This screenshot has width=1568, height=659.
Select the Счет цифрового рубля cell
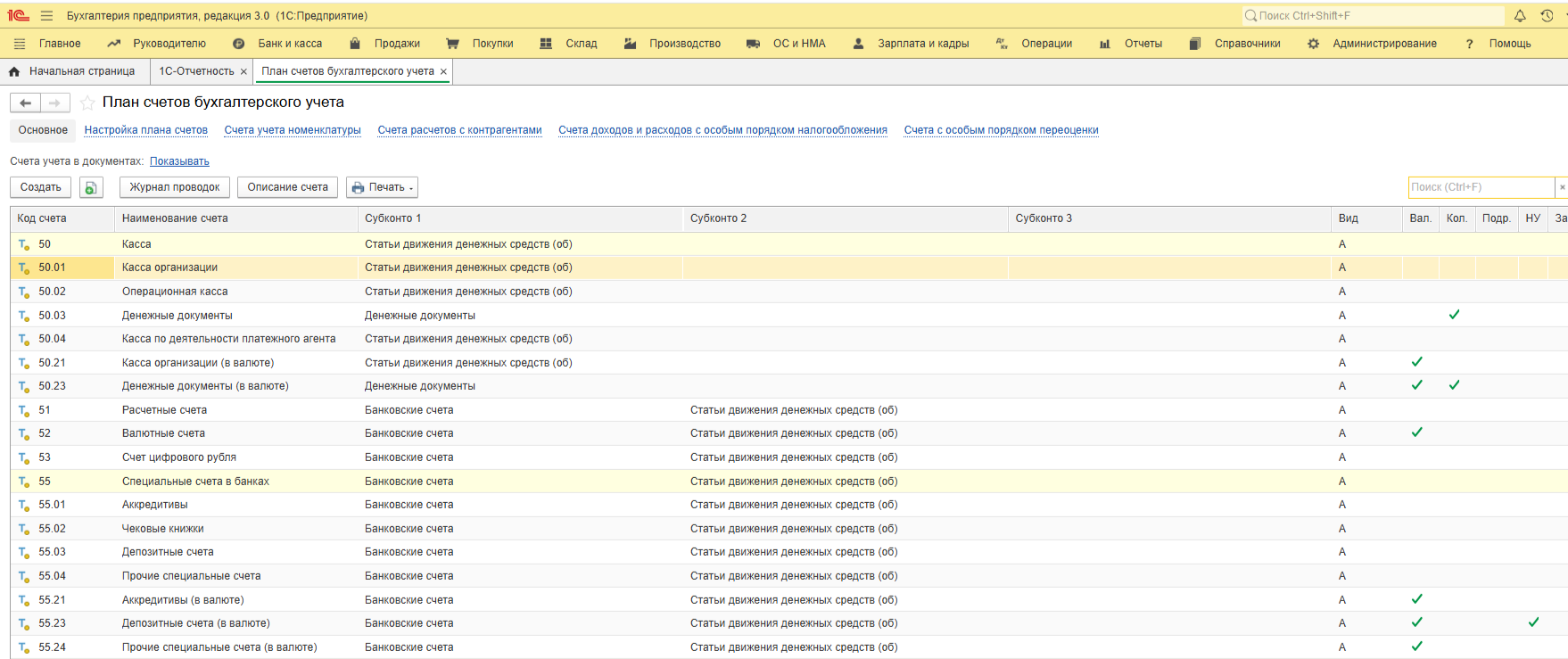(x=179, y=457)
